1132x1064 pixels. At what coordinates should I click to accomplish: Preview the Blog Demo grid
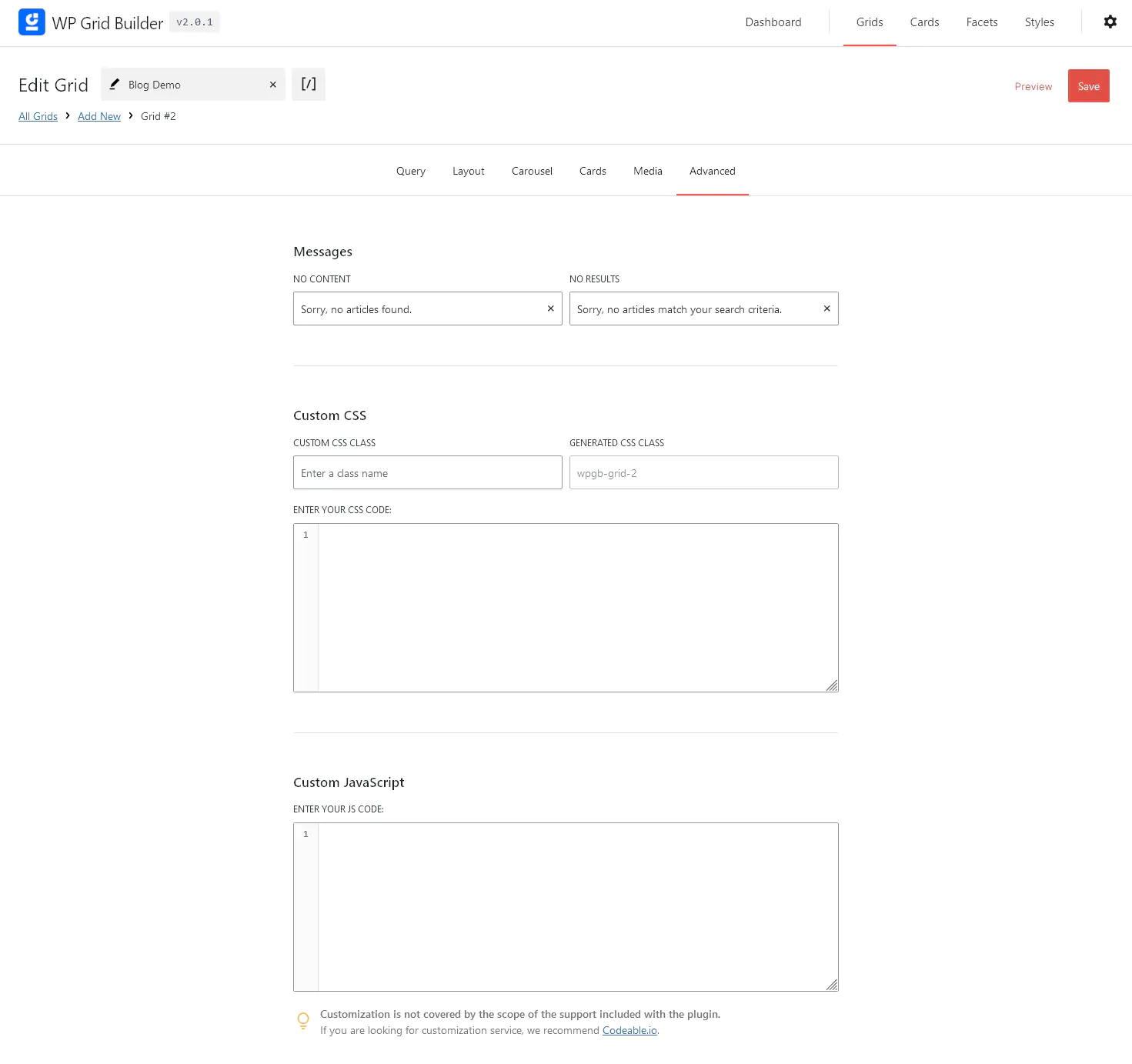(x=1033, y=86)
